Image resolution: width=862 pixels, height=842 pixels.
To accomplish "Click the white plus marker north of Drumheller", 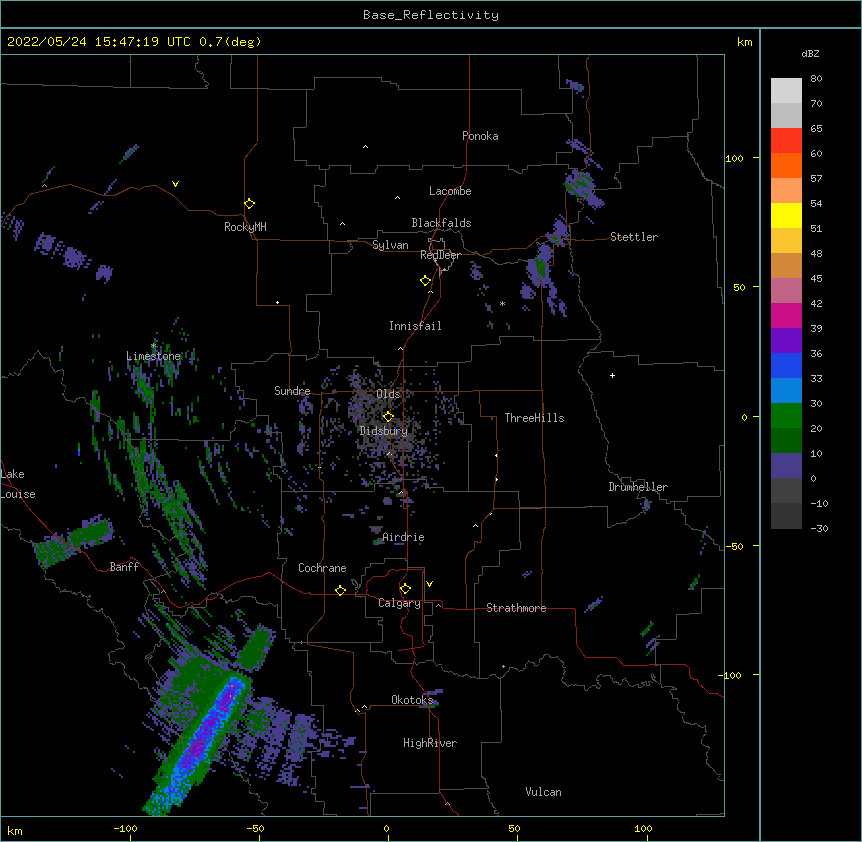I will point(612,375).
